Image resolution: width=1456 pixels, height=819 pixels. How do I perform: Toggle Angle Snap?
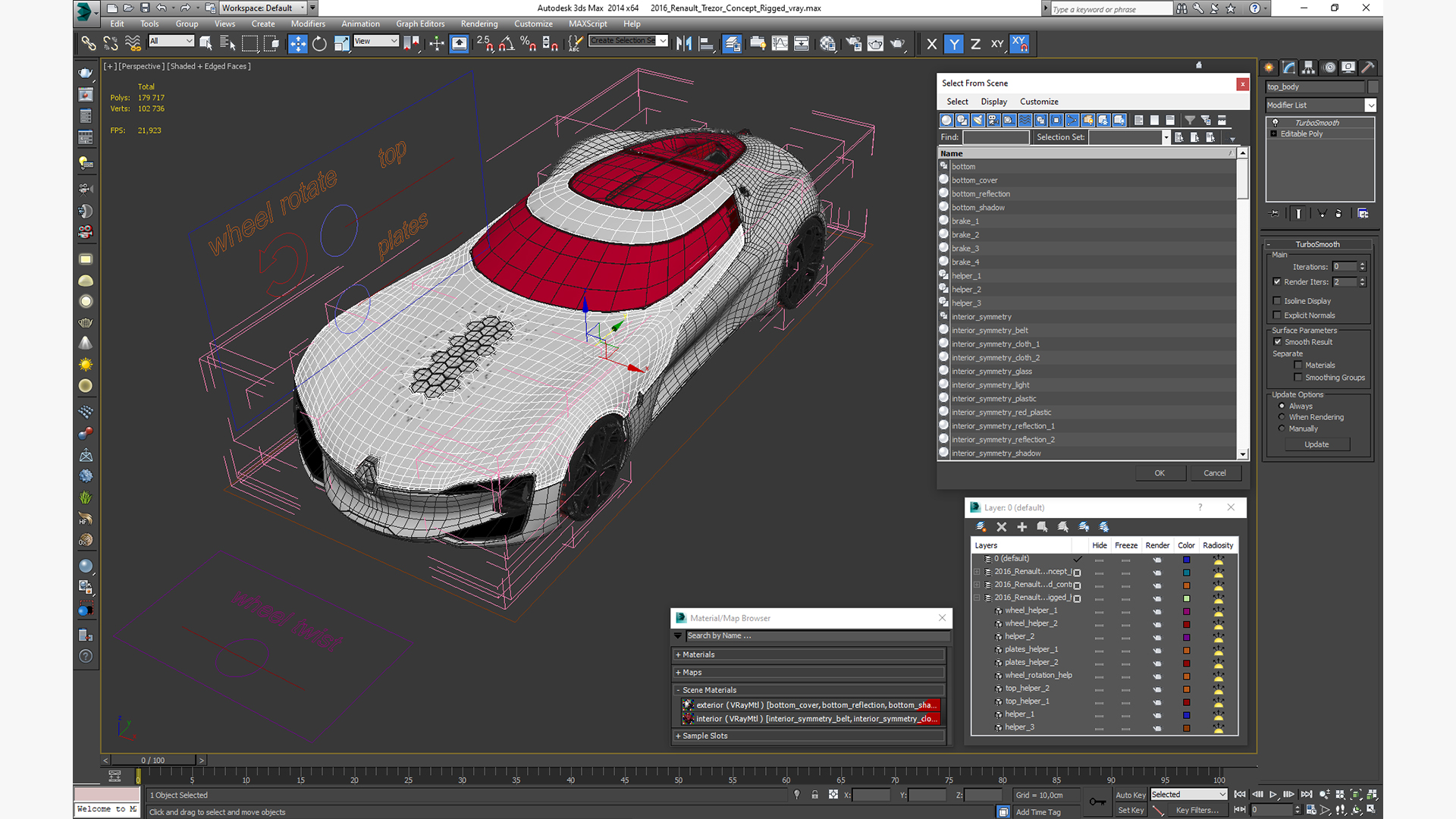507,44
